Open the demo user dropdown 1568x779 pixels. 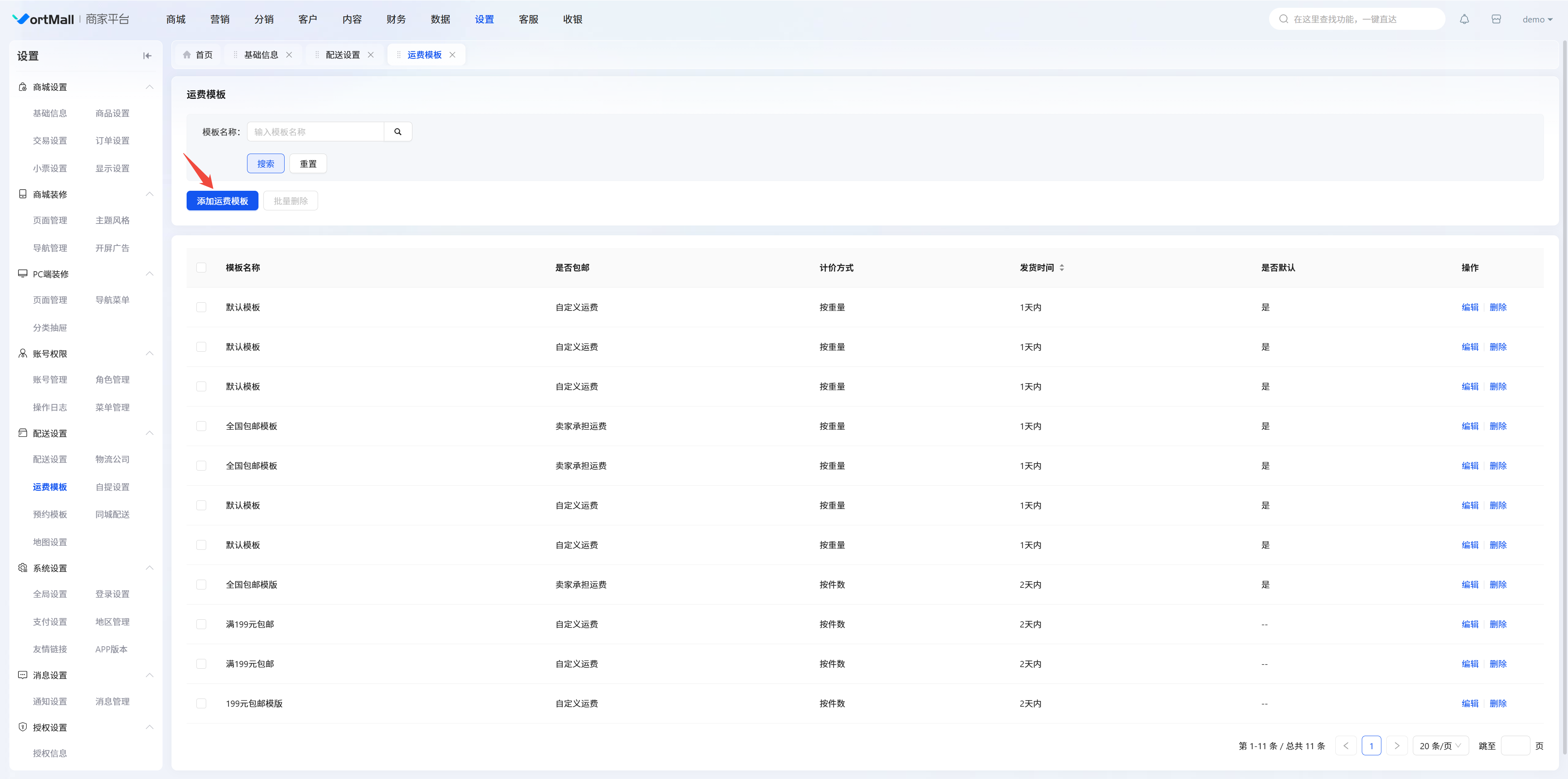[1537, 20]
